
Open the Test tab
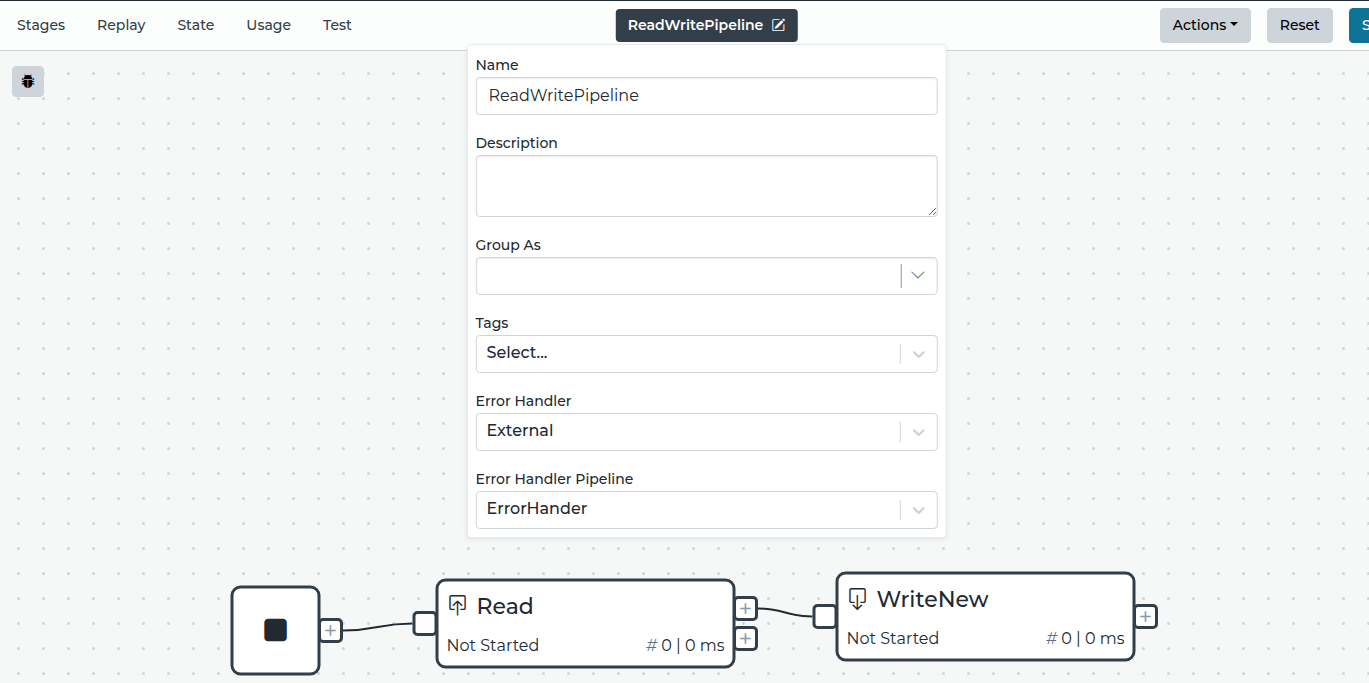(x=336, y=24)
